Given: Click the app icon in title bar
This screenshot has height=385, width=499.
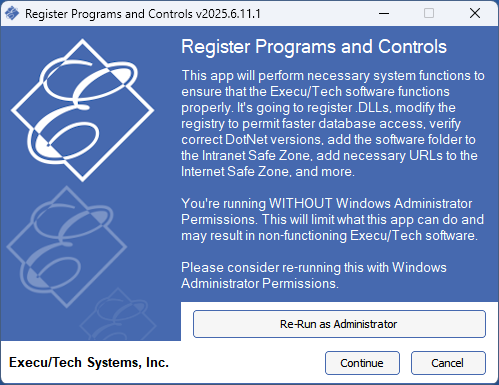Looking at the screenshot, I should coord(12,13).
